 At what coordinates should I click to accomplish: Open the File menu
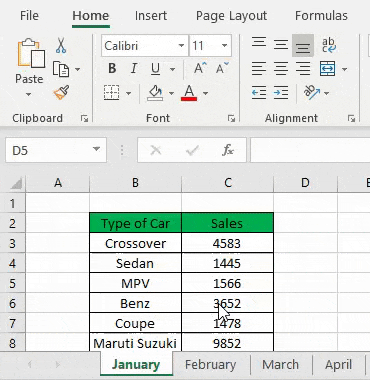[x=29, y=16]
